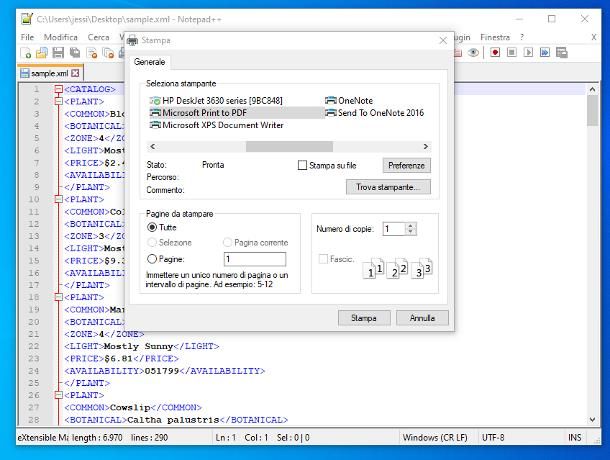Viewport: 610px width, 460px height.
Task: Open the File menu
Action: pos(27,37)
